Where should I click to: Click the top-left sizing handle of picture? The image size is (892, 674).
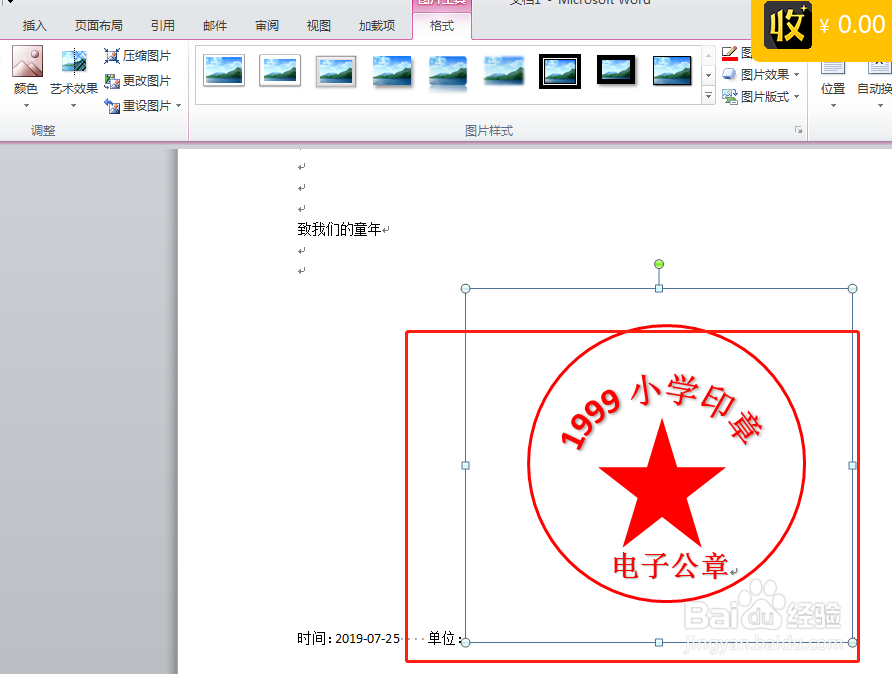pos(465,288)
